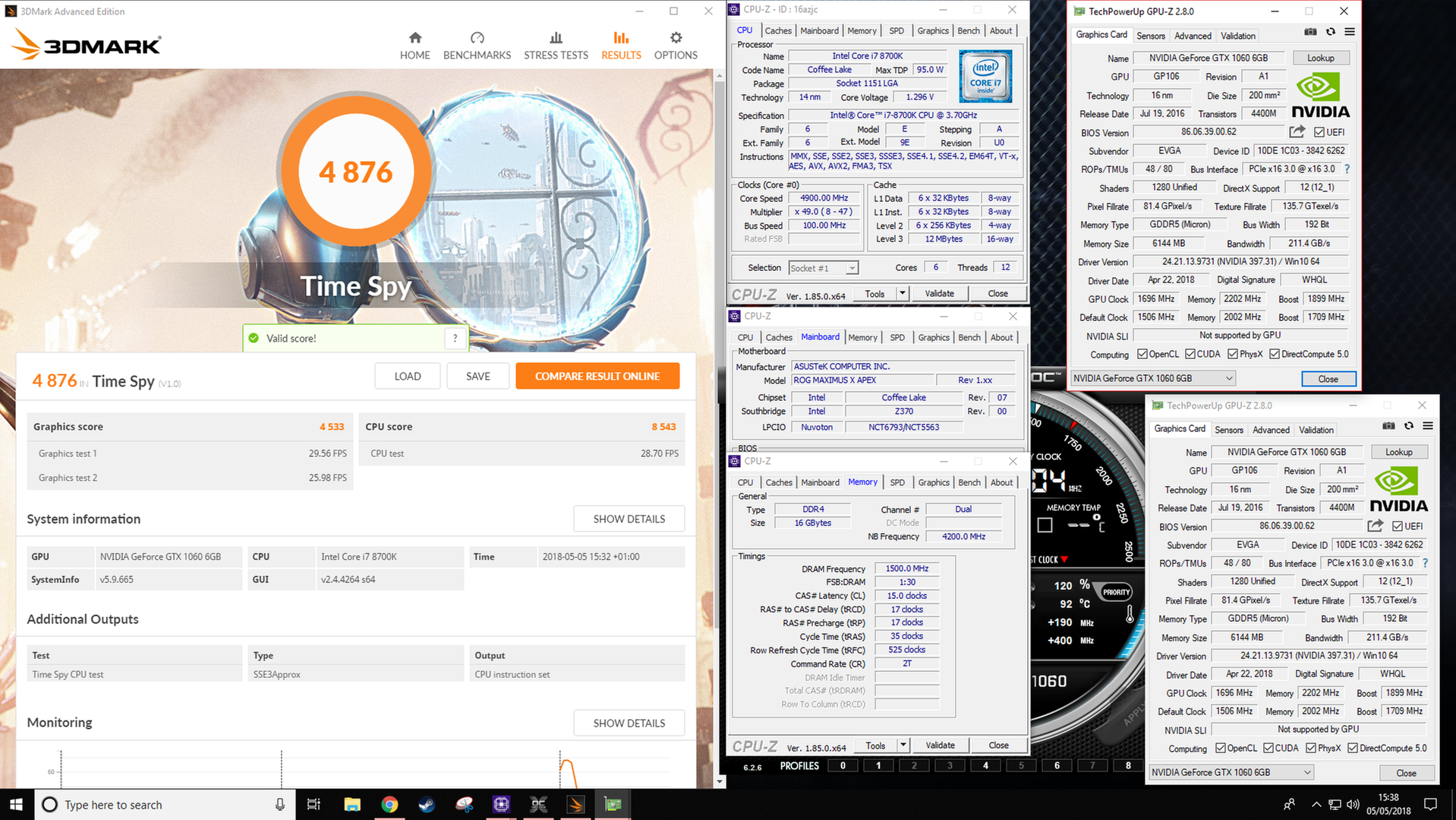Open 3DMark Options gear icon
The width and height of the screenshot is (1456, 820).
coord(676,38)
